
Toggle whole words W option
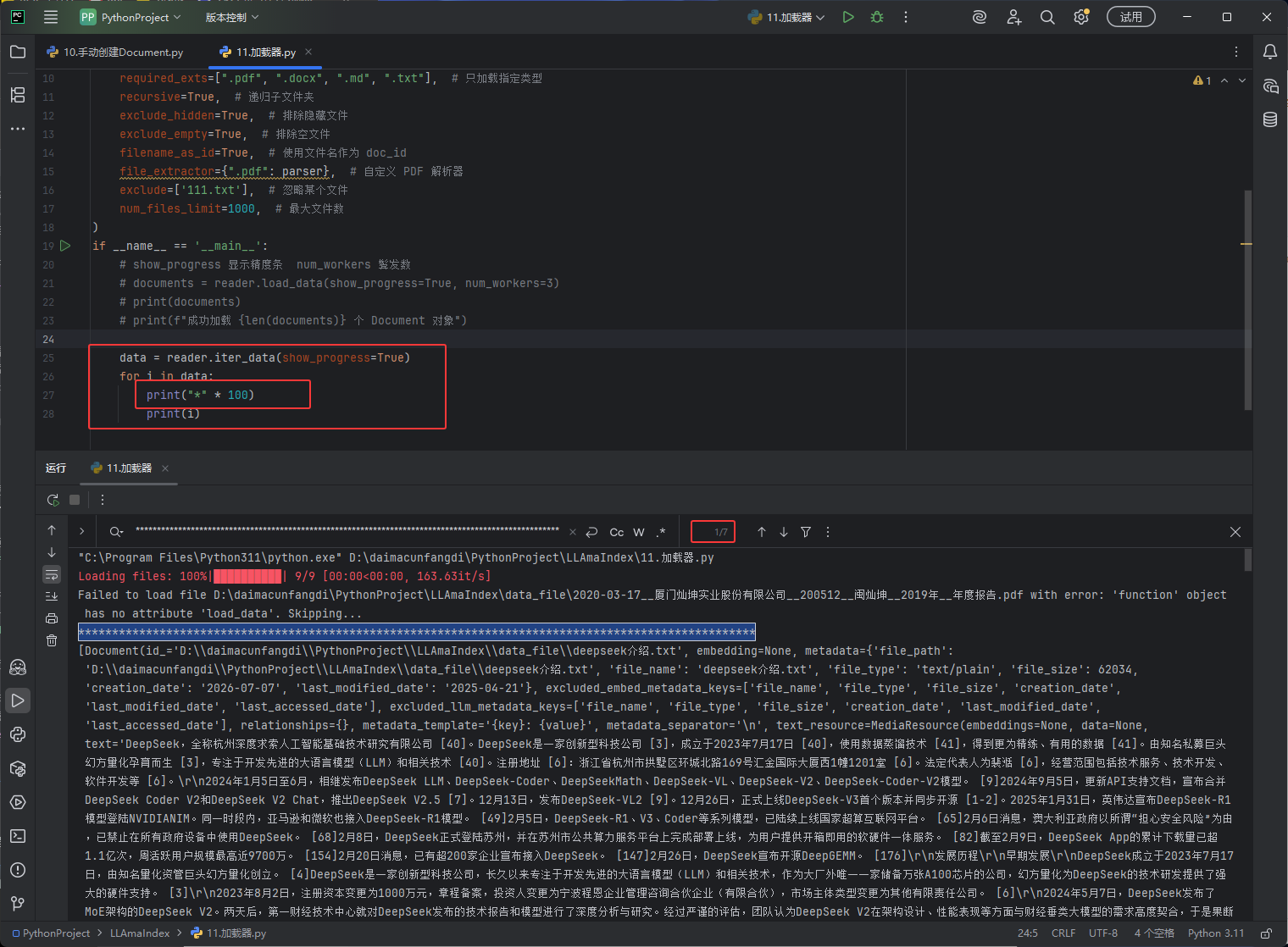tap(639, 532)
